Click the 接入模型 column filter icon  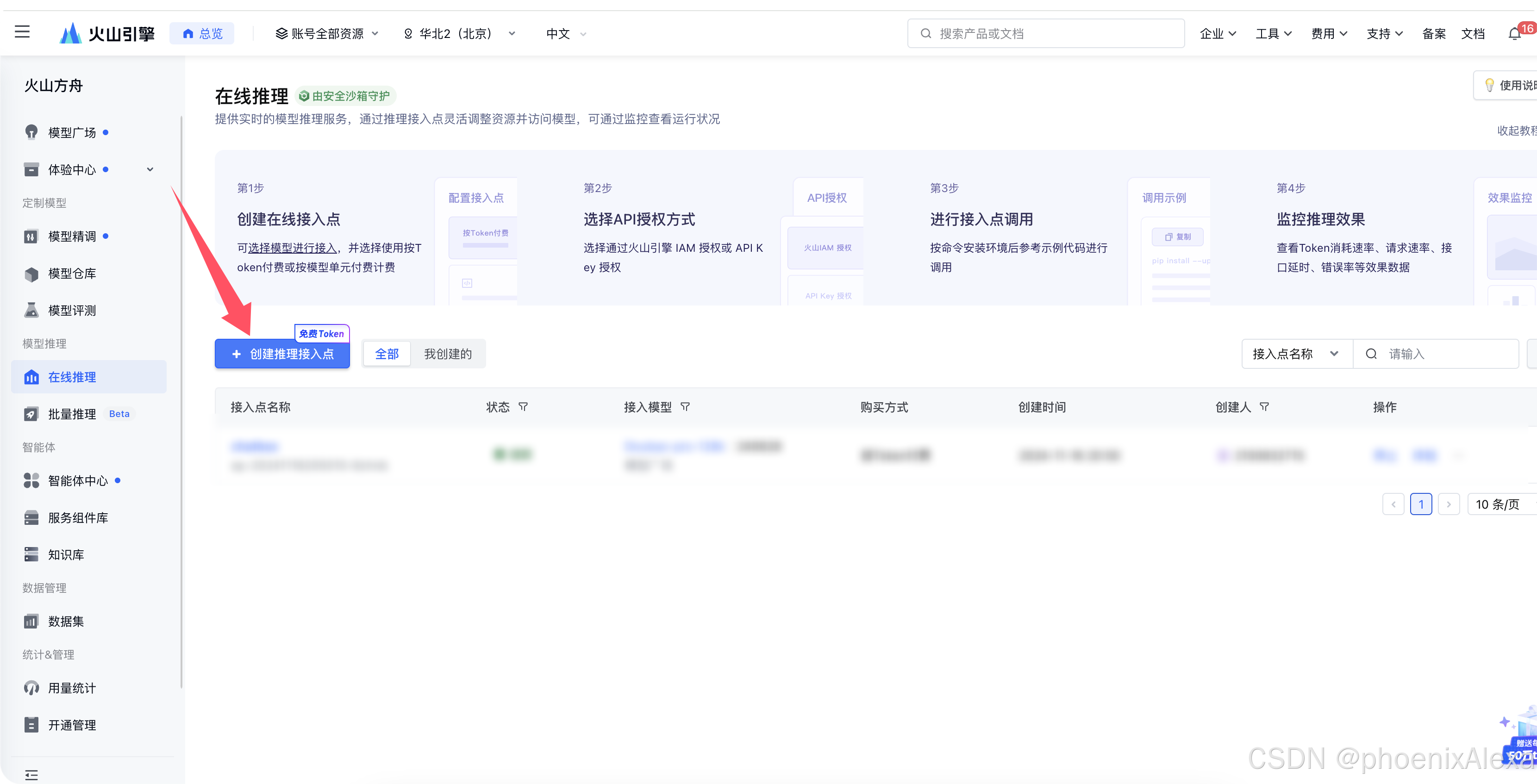[x=685, y=407]
